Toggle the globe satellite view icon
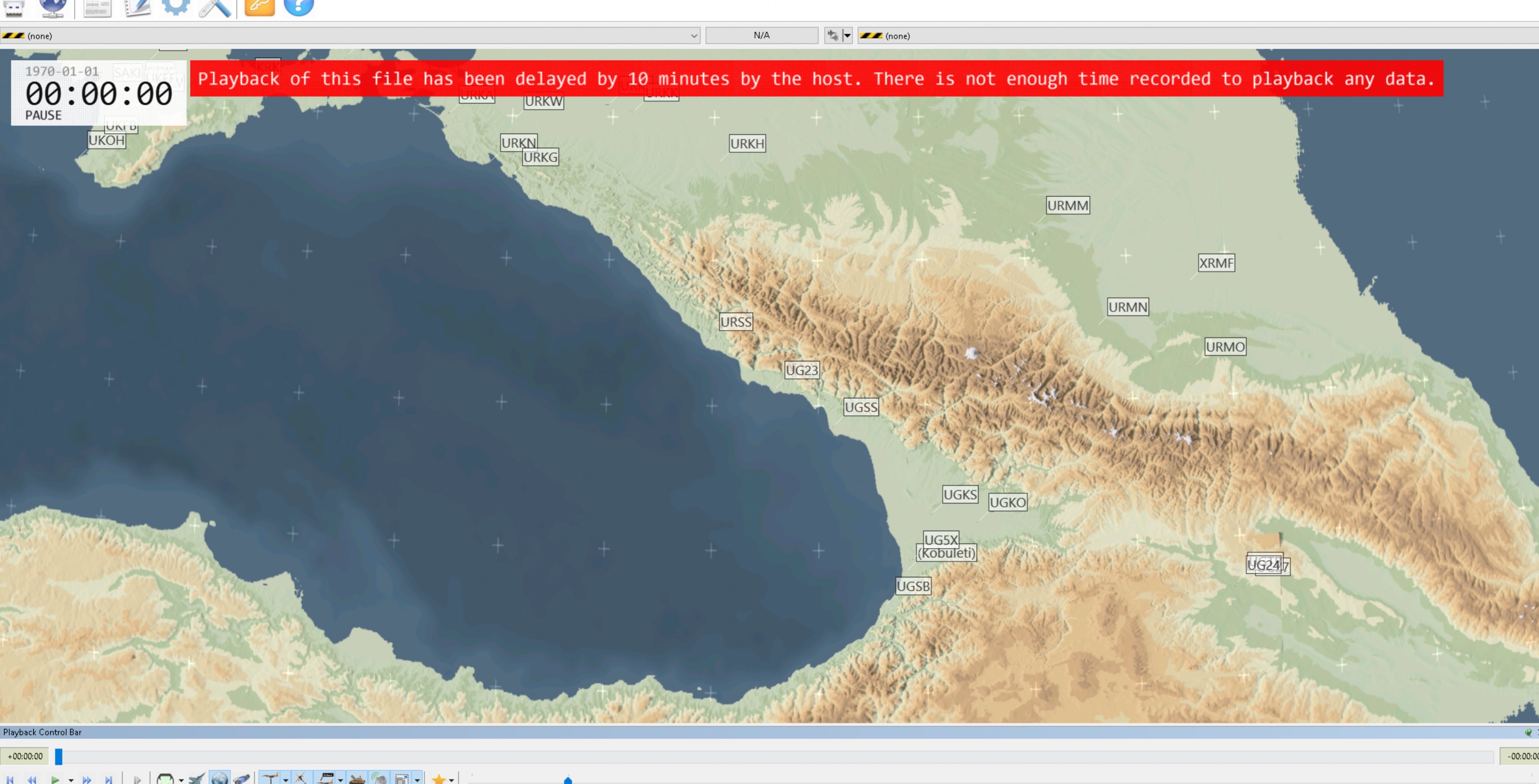 [219, 778]
